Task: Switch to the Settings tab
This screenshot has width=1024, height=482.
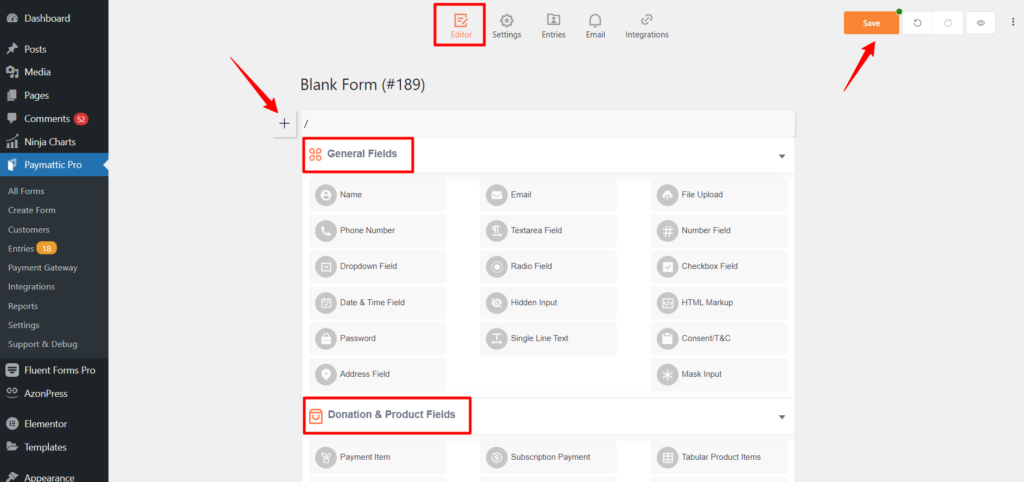Action: click(507, 27)
